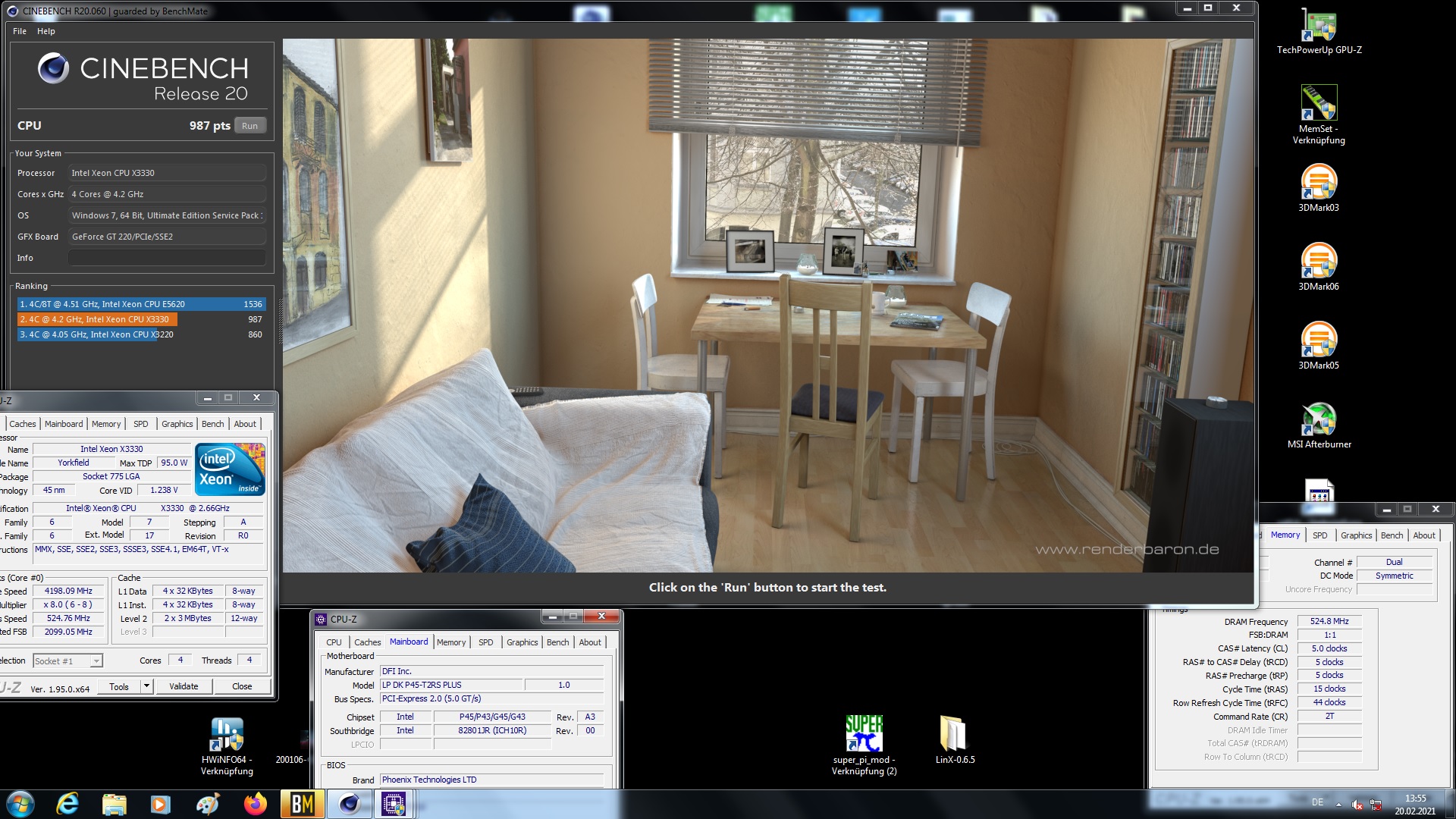Open Caches tab in left CPU-Z window
The width and height of the screenshot is (1456, 819).
coord(22,424)
